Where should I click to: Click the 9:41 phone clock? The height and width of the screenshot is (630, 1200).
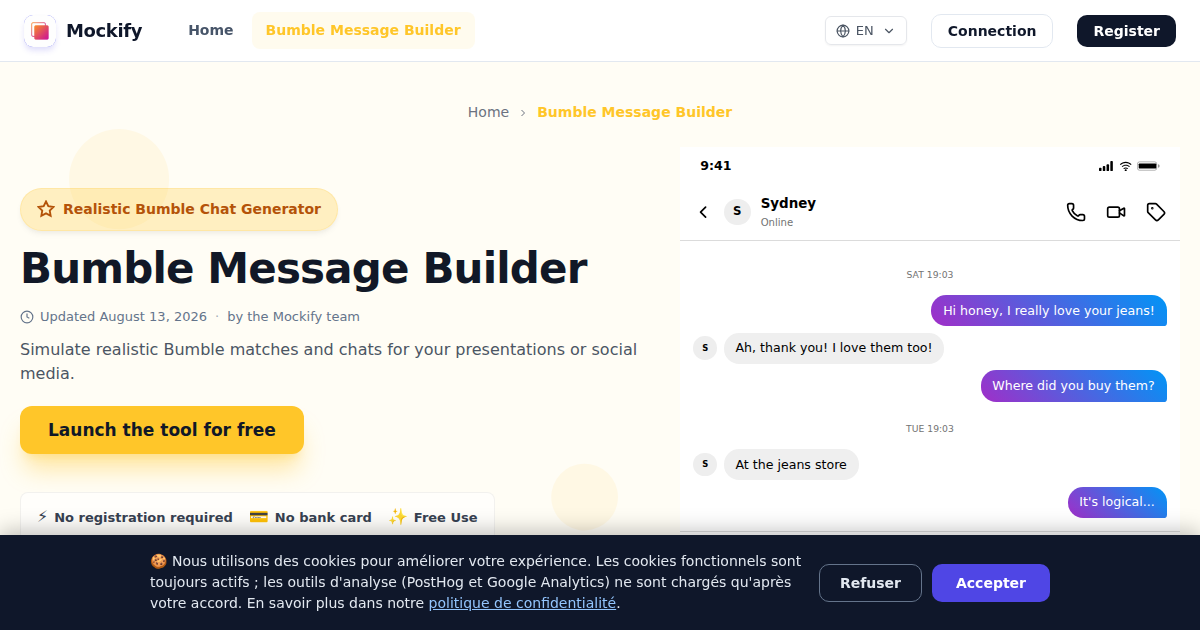716,166
